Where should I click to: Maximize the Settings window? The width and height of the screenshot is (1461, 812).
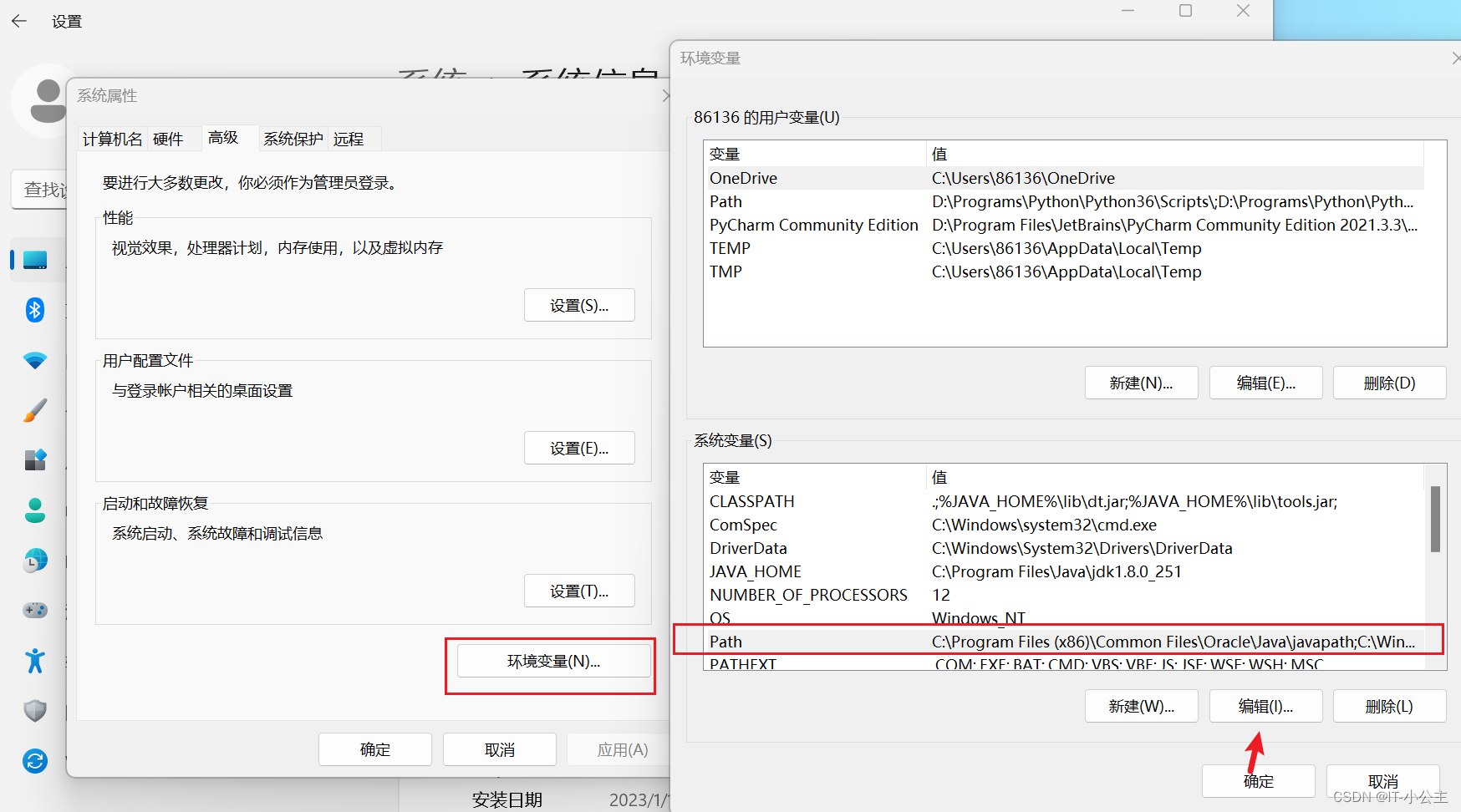pos(1185,11)
